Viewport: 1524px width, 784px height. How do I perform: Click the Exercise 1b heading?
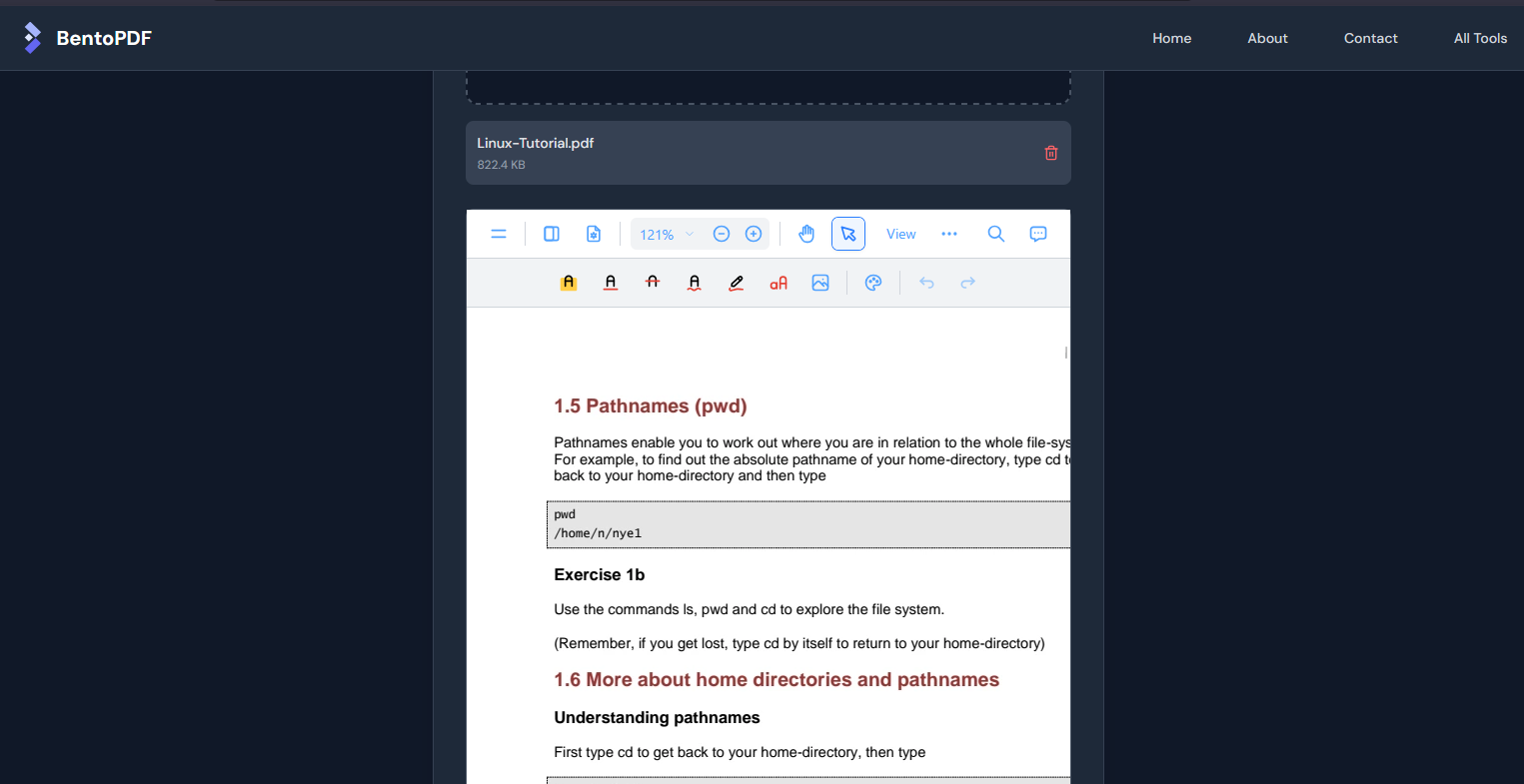600,574
